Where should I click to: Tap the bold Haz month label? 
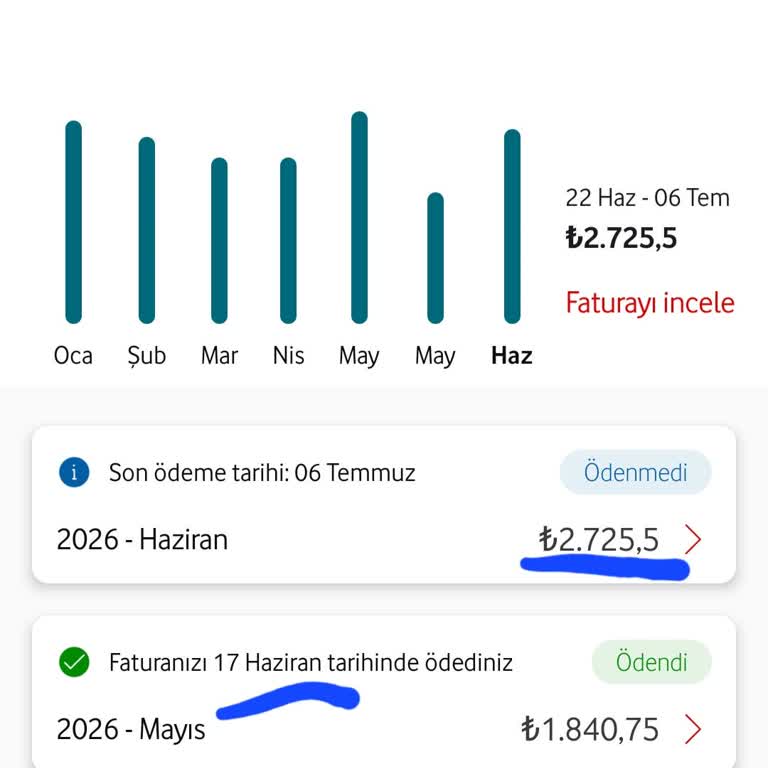pyautogui.click(x=512, y=356)
